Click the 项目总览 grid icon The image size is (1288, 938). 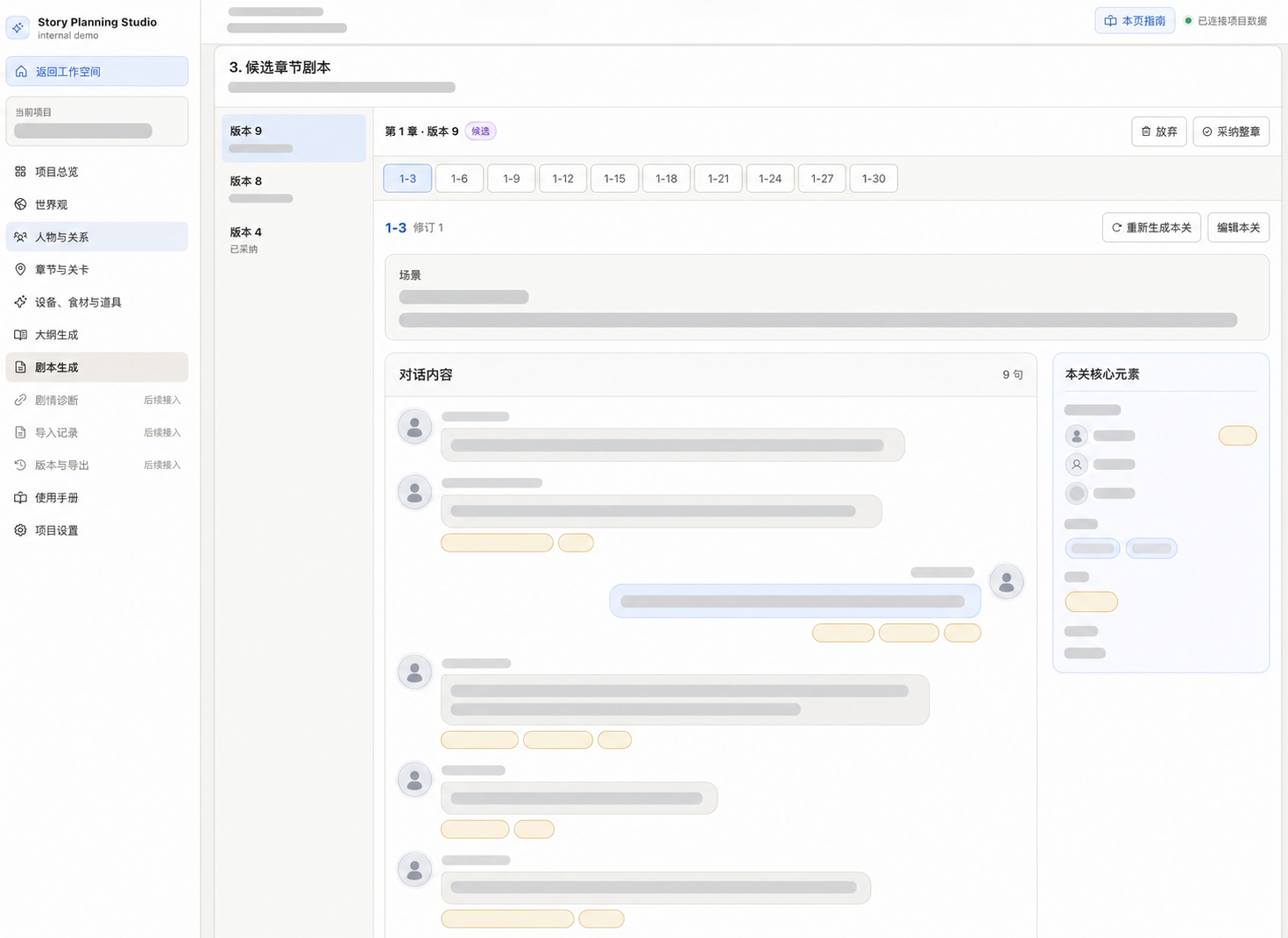20,172
